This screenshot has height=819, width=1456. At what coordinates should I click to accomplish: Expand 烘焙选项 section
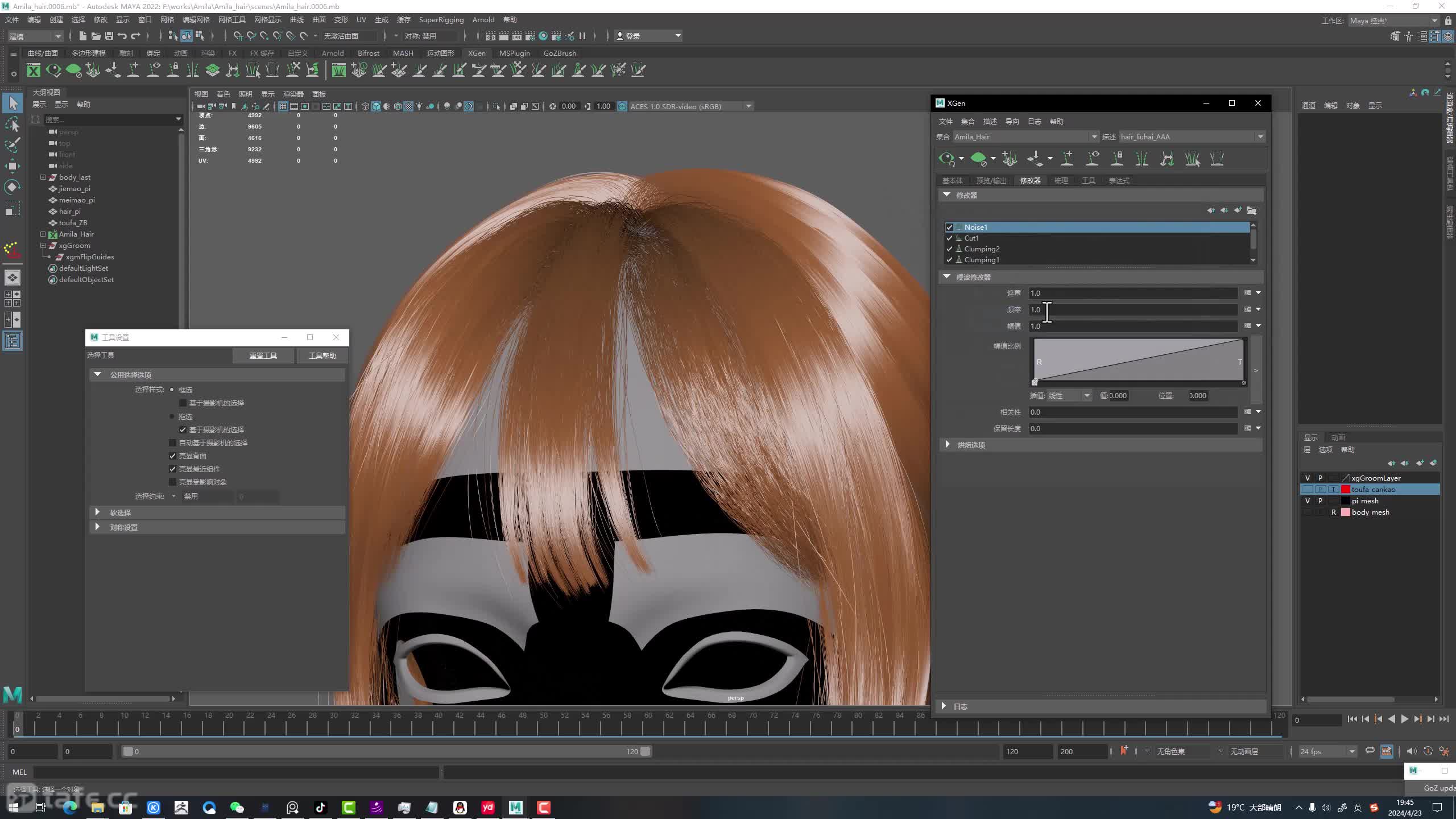pos(948,444)
